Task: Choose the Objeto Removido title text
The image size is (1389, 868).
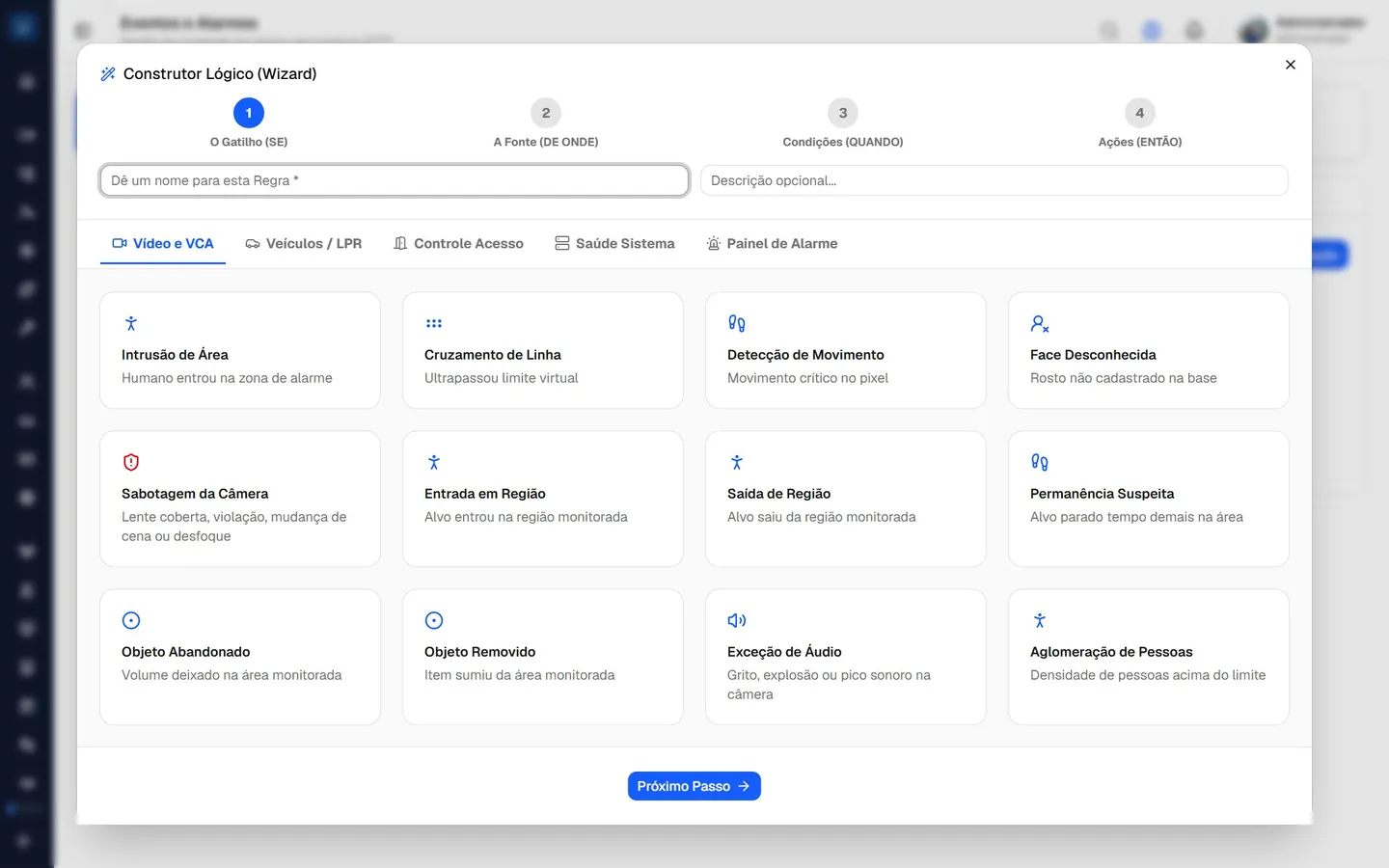Action: point(479,652)
